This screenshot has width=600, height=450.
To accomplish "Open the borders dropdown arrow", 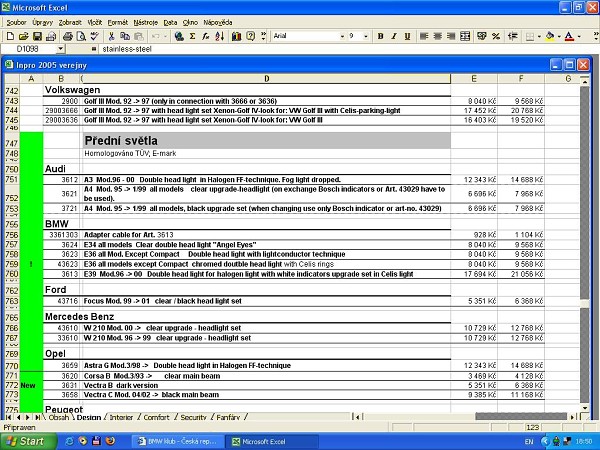I will [x=539, y=36].
